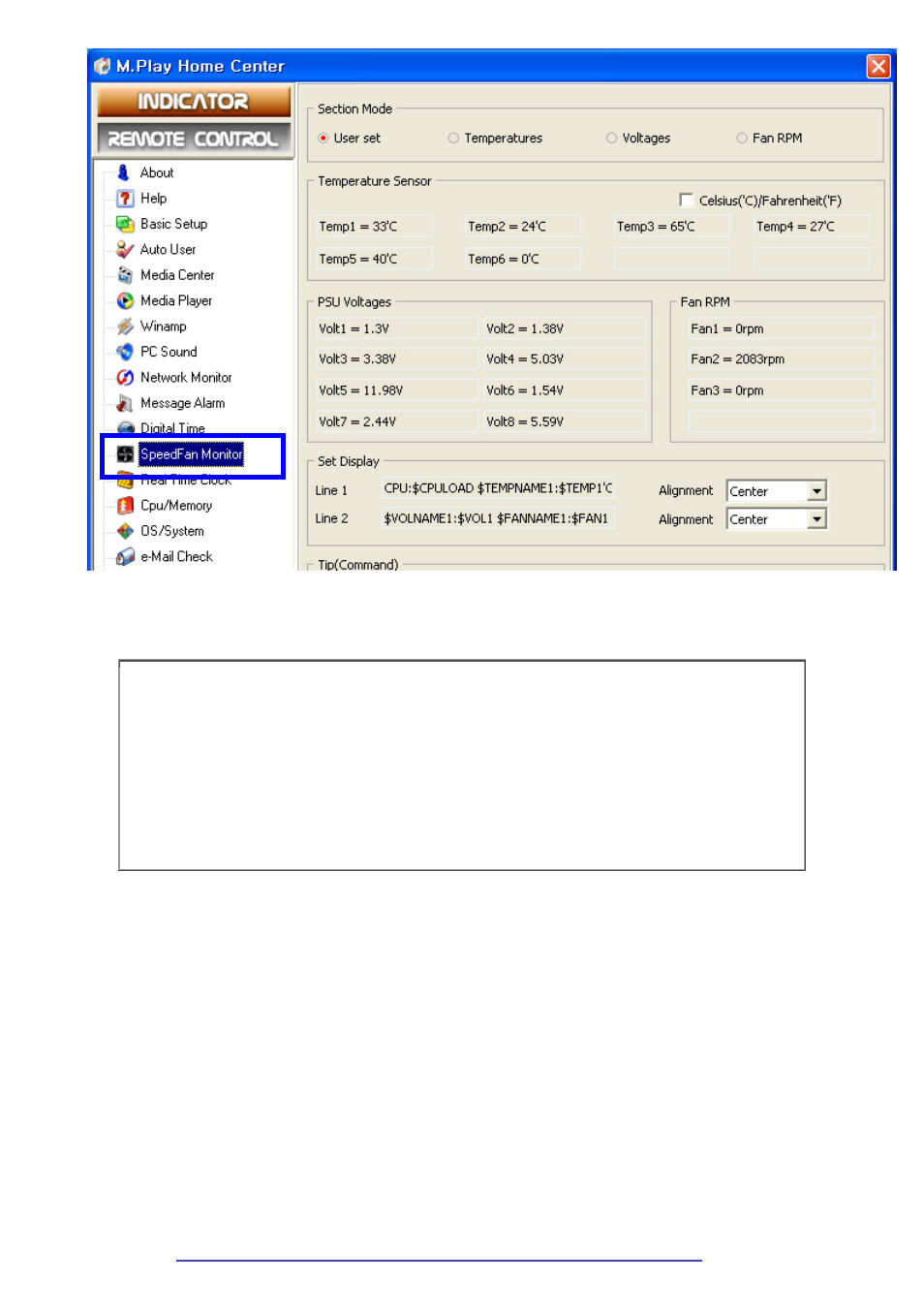Image resolution: width=924 pixels, height=1308 pixels.
Task: Click the PC Sound icon
Action: 125,352
